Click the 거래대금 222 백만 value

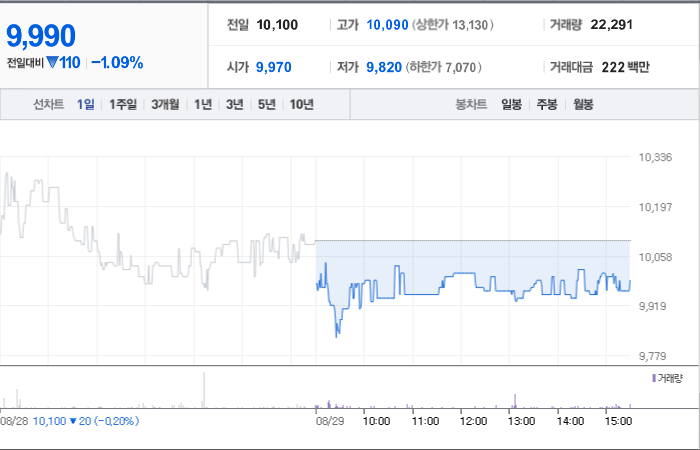pos(625,67)
